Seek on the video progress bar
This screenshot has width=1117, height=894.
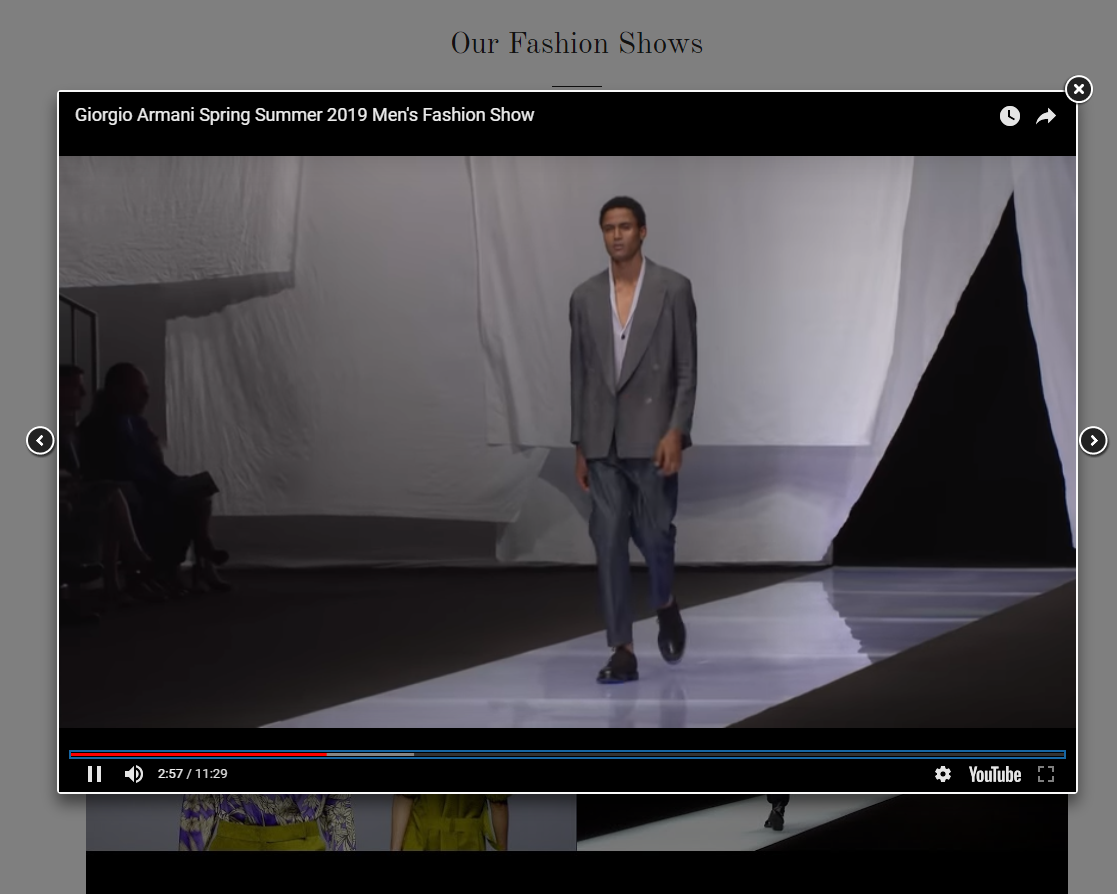pyautogui.click(x=567, y=754)
